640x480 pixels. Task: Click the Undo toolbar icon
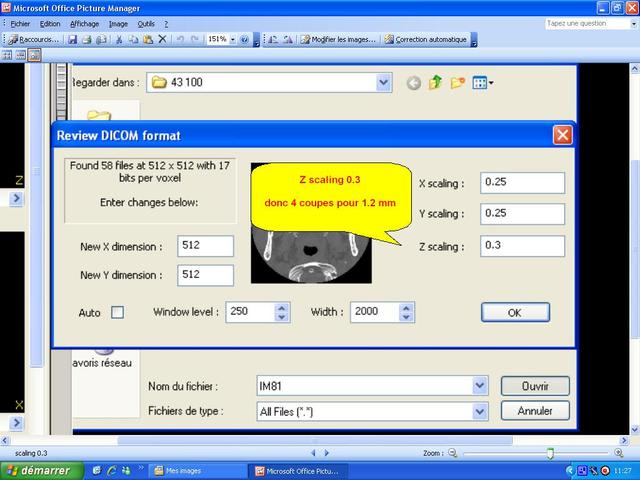(x=180, y=40)
